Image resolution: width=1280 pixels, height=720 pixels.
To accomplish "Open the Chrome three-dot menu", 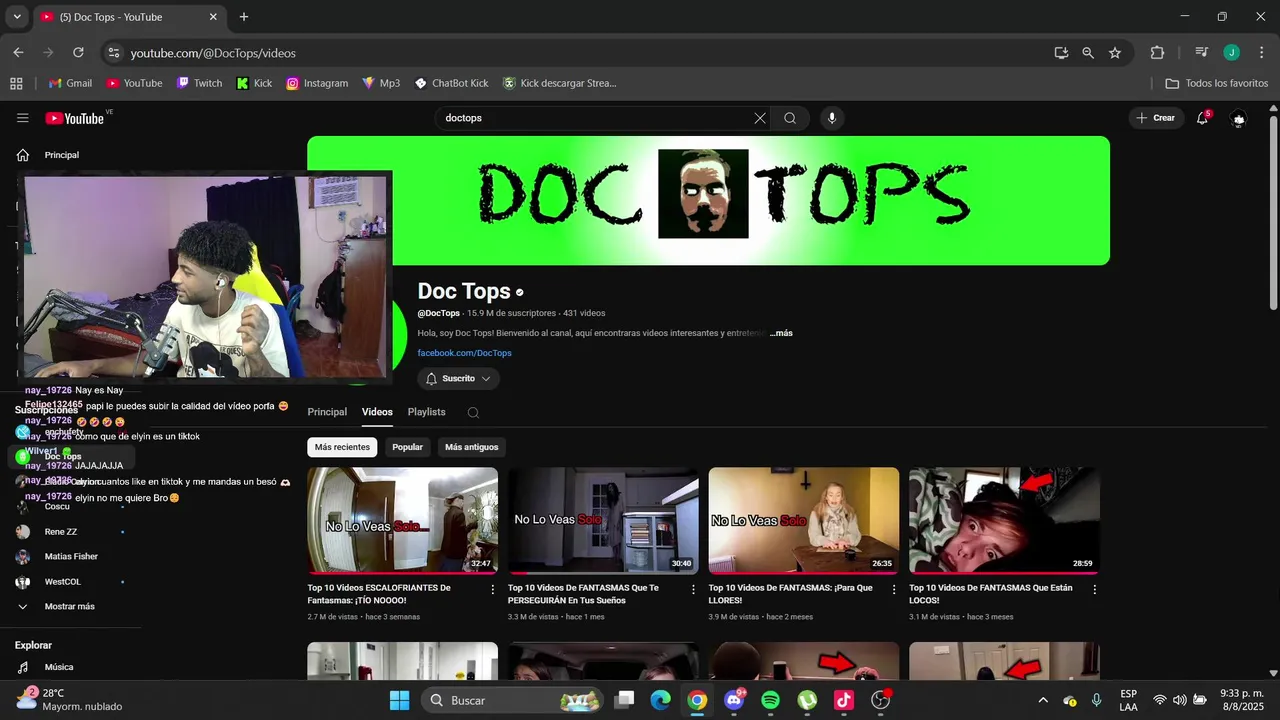I will coord(1261,53).
